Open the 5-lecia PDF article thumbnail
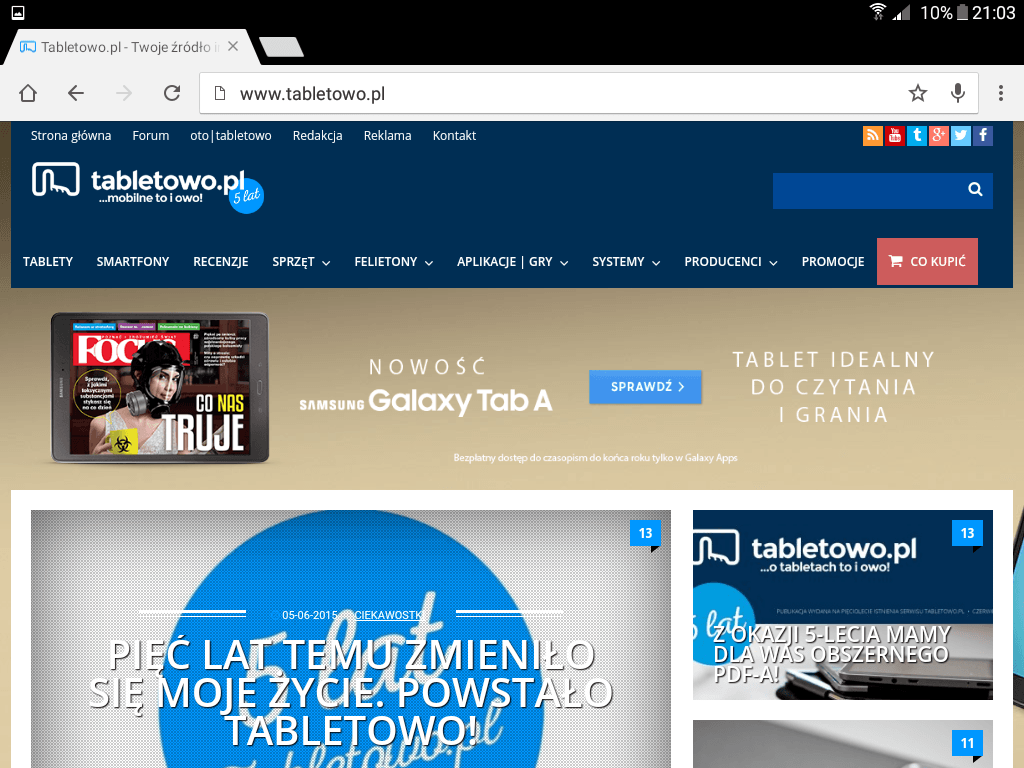This screenshot has height=768, width=1024. (x=842, y=605)
